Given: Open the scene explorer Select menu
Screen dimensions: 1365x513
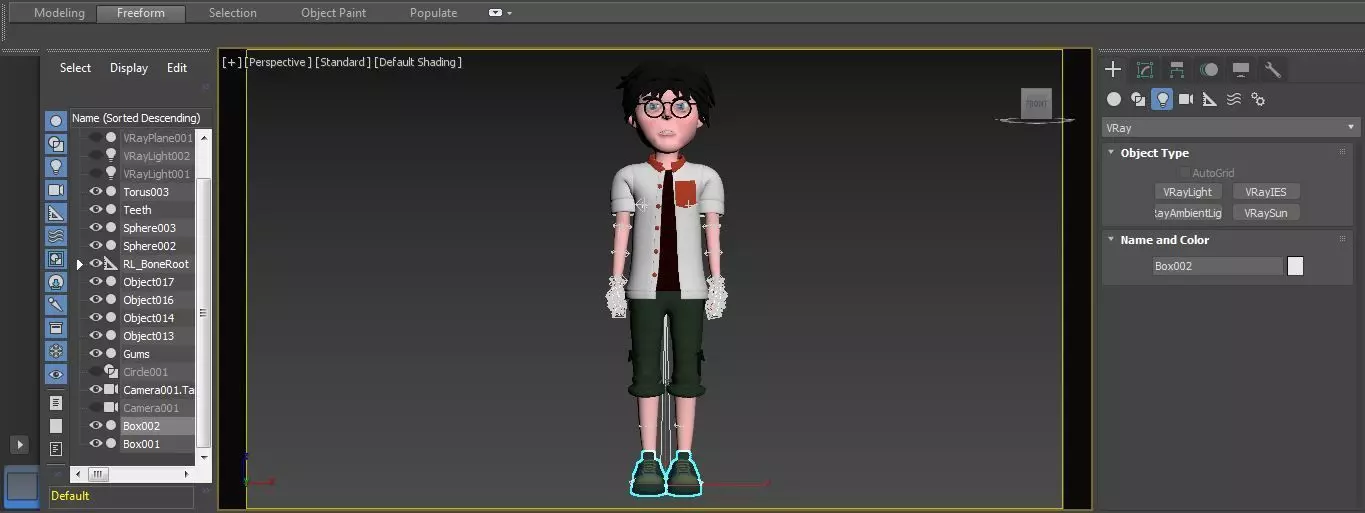Looking at the screenshot, I should [x=75, y=68].
